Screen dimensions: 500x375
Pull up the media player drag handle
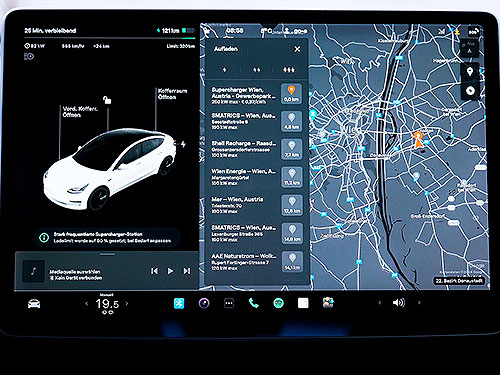pos(107,254)
